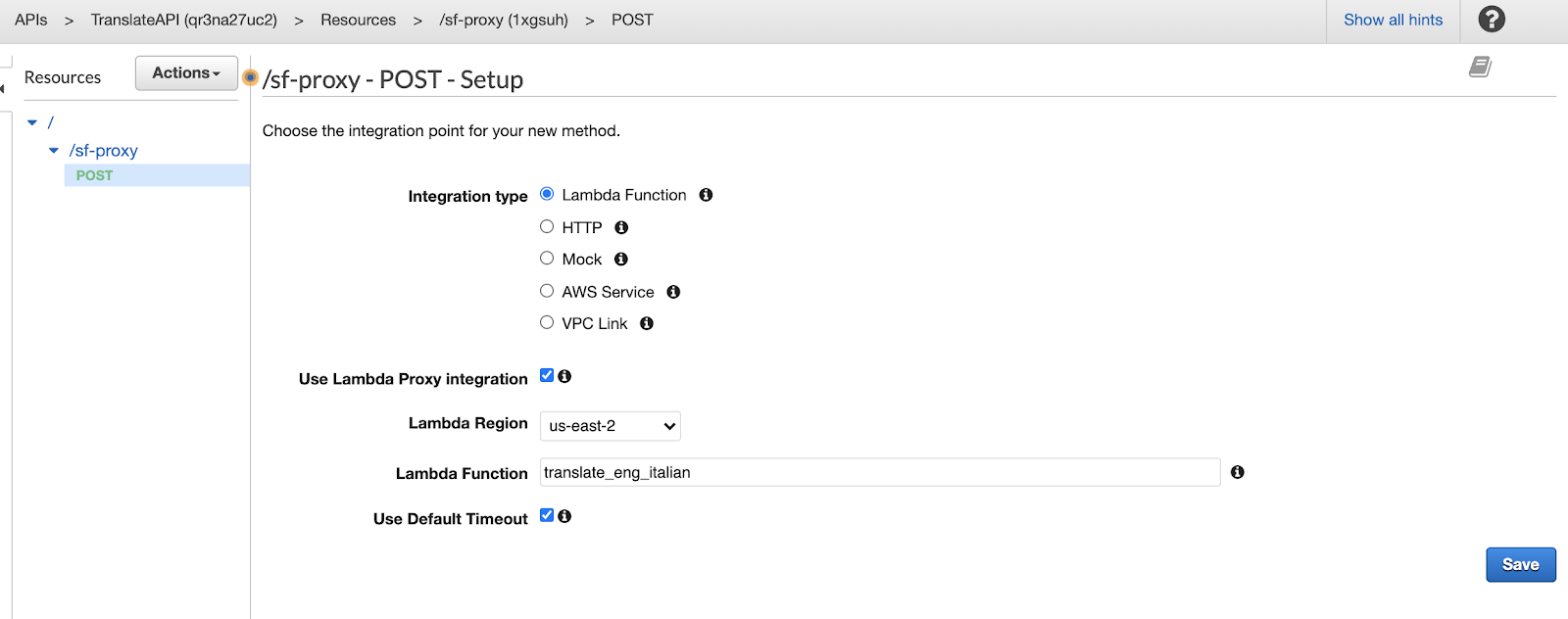Uncheck Use Default Timeout checkbox
Viewport: 1568px width, 619px height.
(547, 516)
